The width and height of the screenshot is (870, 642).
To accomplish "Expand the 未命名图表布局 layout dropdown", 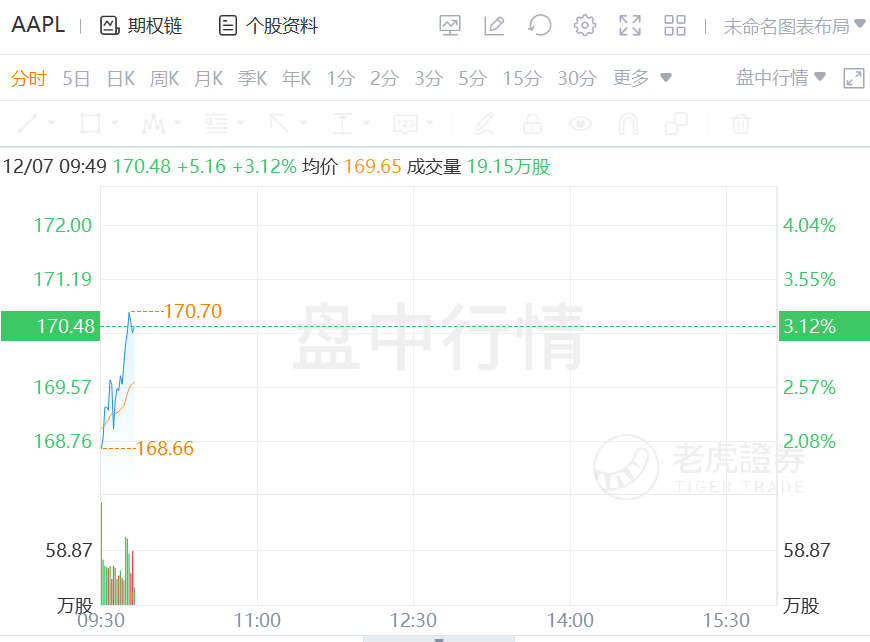I will point(794,26).
